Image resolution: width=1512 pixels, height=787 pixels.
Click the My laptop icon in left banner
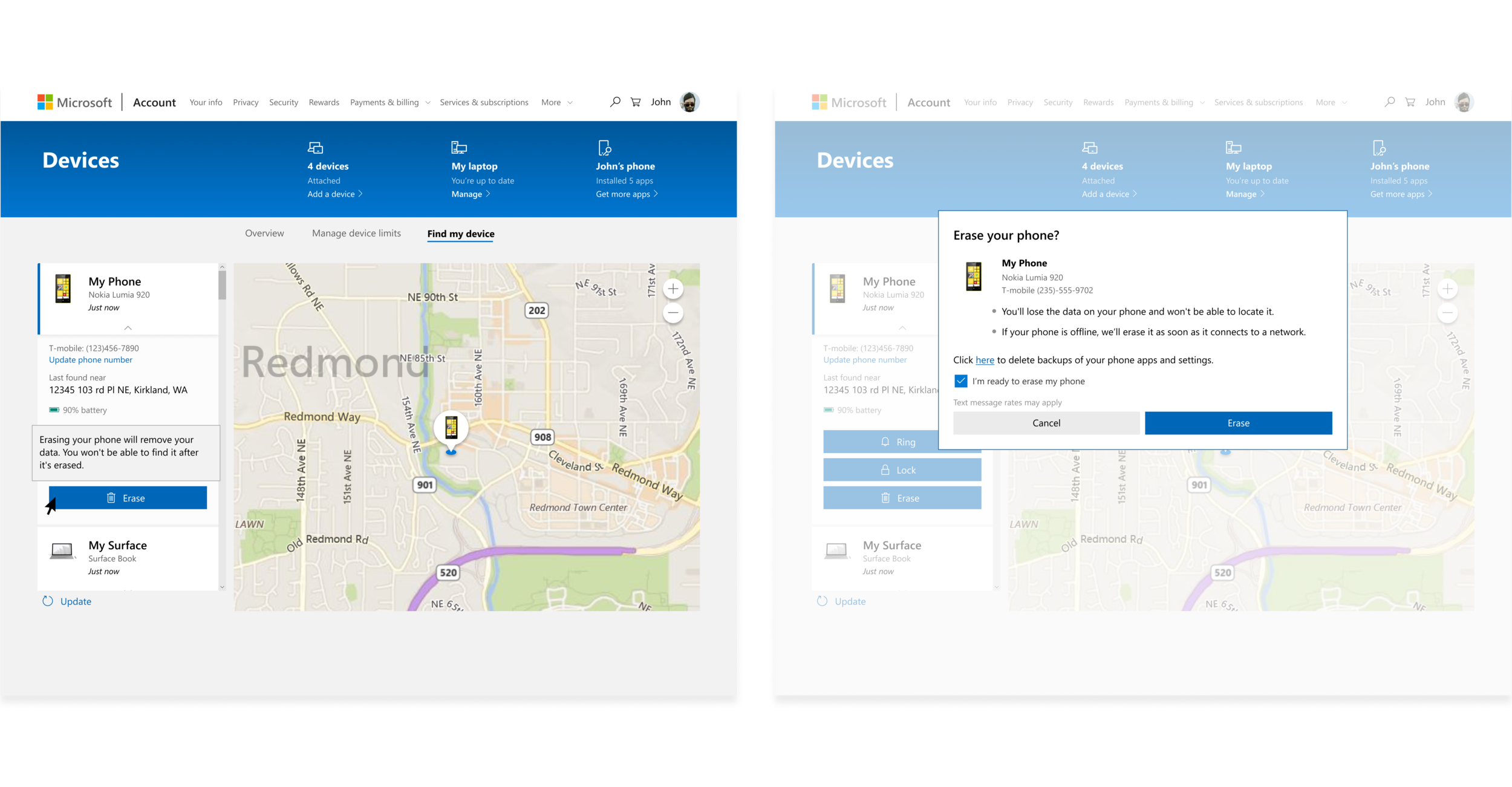(x=459, y=148)
